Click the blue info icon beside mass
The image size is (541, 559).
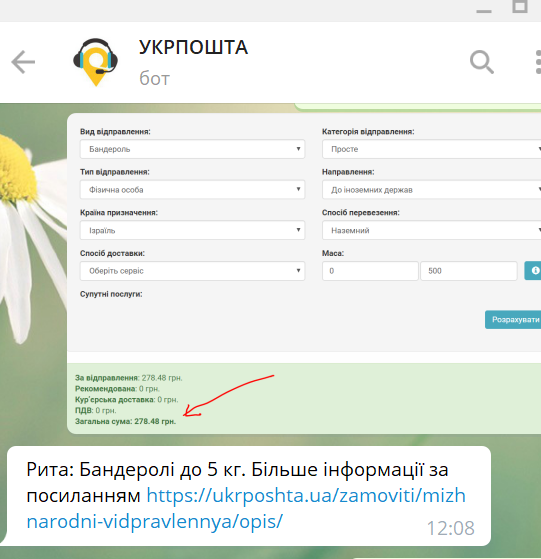(x=533, y=271)
